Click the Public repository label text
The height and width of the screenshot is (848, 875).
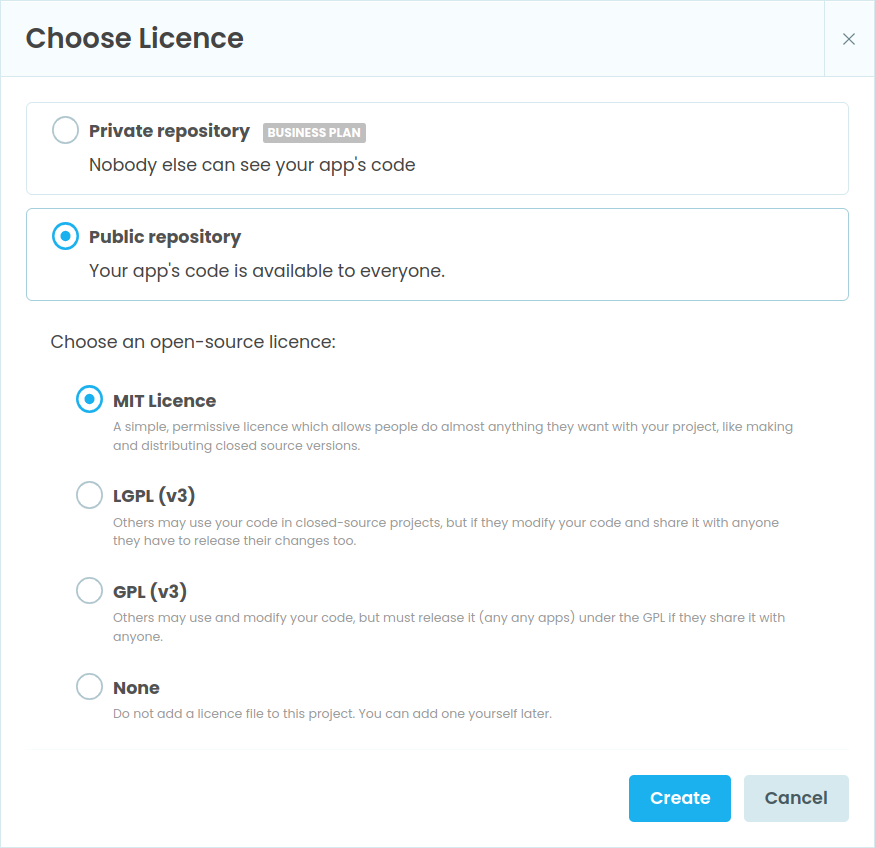[x=164, y=237]
